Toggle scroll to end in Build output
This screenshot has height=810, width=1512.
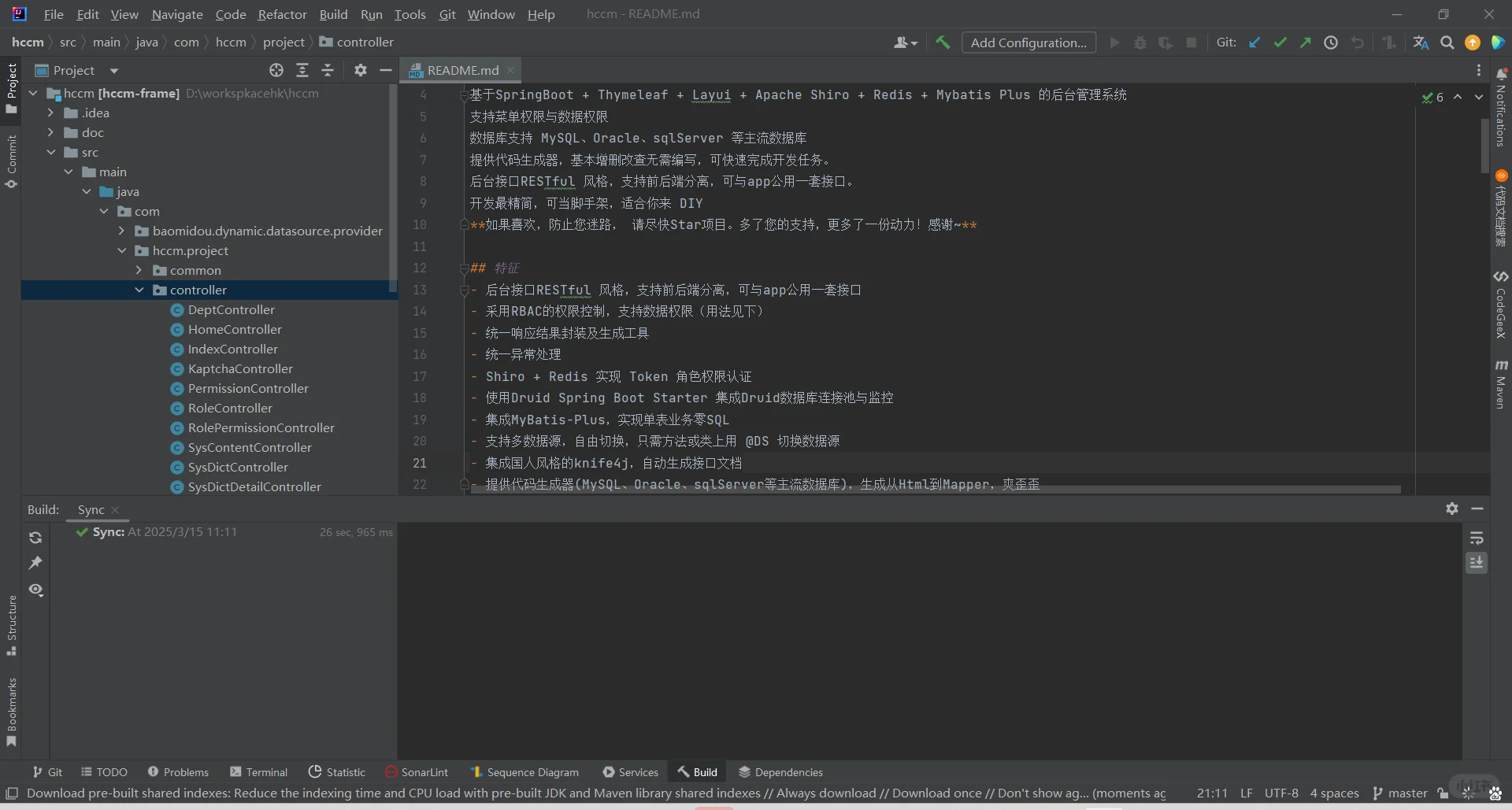pyautogui.click(x=1477, y=563)
